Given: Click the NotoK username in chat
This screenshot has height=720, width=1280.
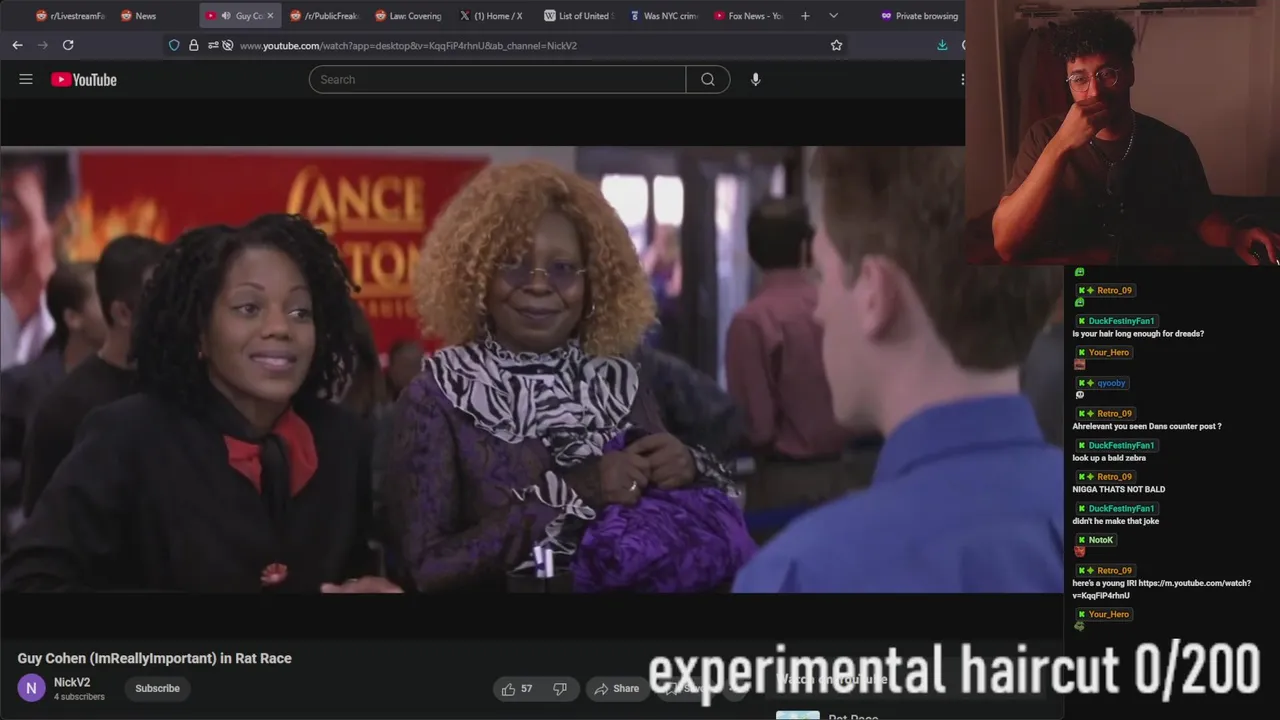Looking at the screenshot, I should click(1101, 540).
